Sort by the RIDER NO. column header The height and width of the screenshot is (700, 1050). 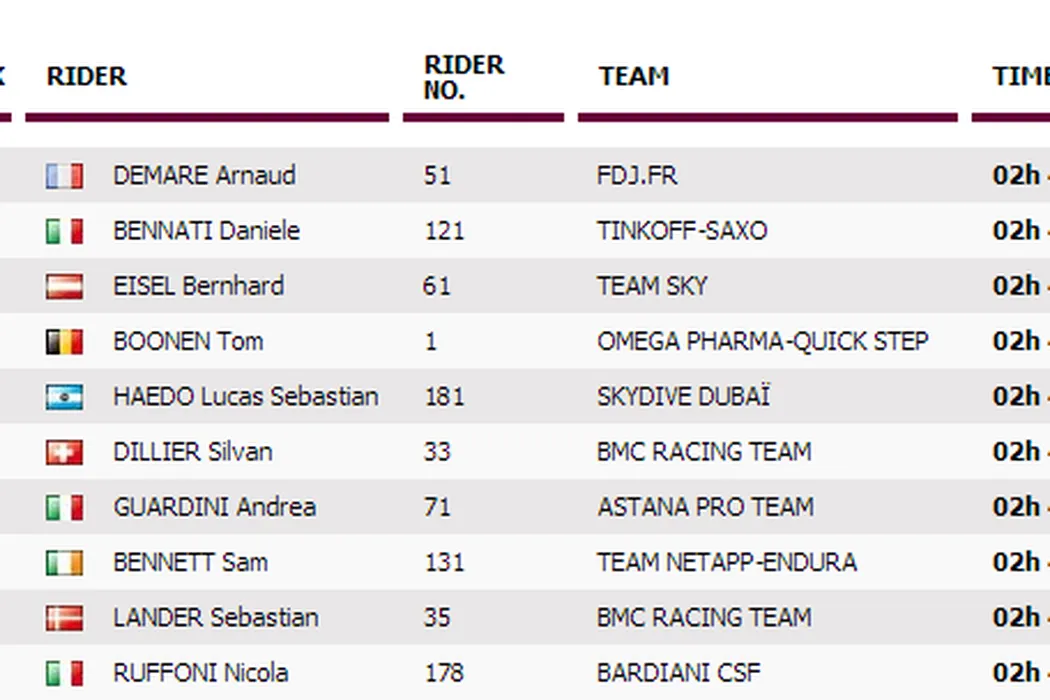[x=464, y=77]
